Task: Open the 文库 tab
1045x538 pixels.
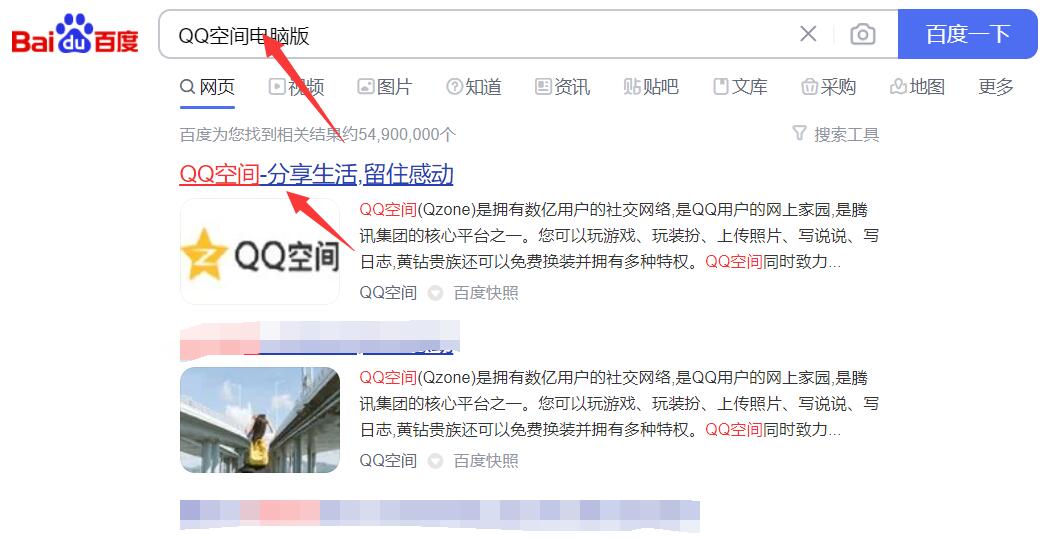Action: (740, 87)
